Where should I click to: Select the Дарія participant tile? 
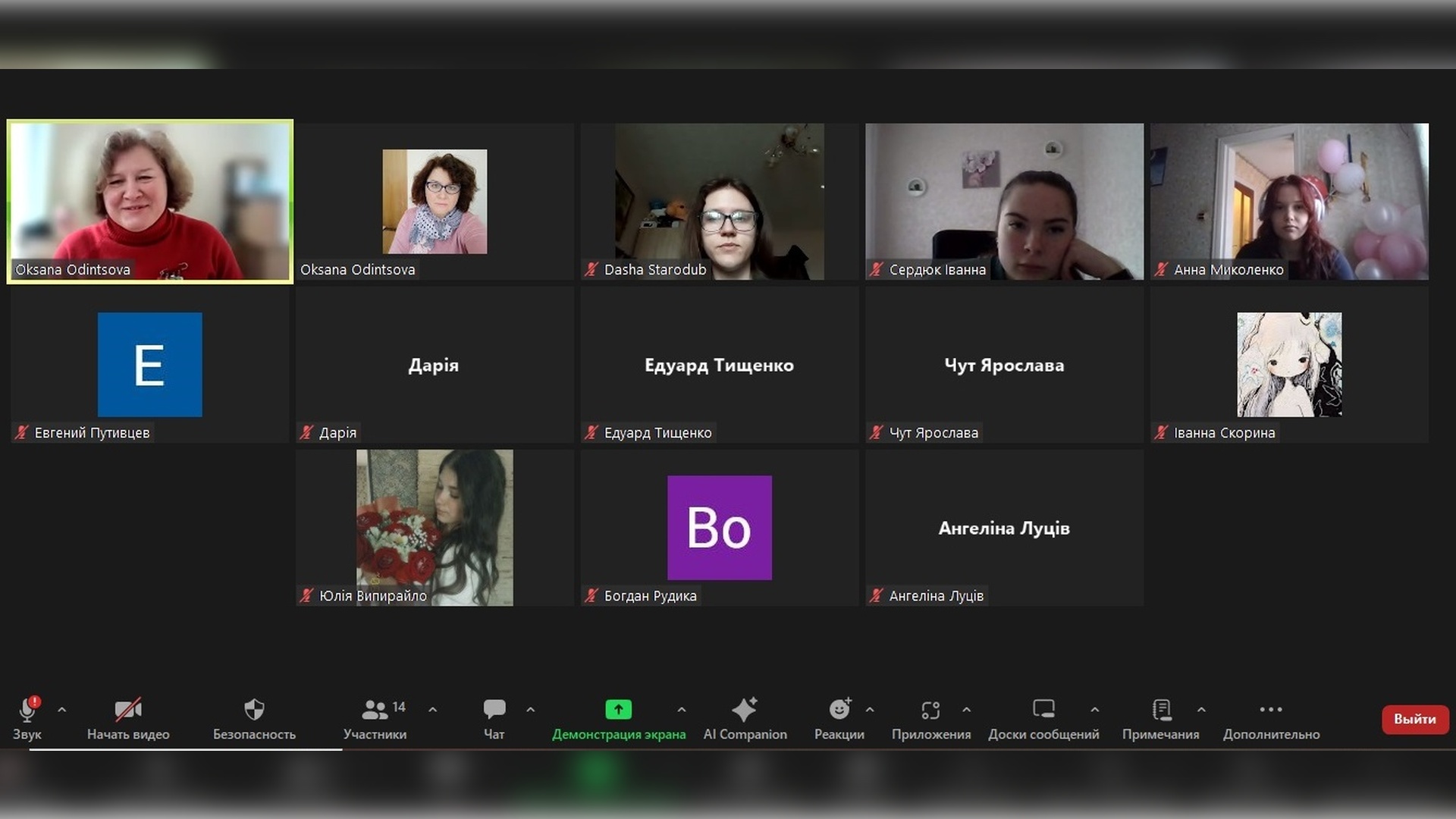pyautogui.click(x=435, y=365)
